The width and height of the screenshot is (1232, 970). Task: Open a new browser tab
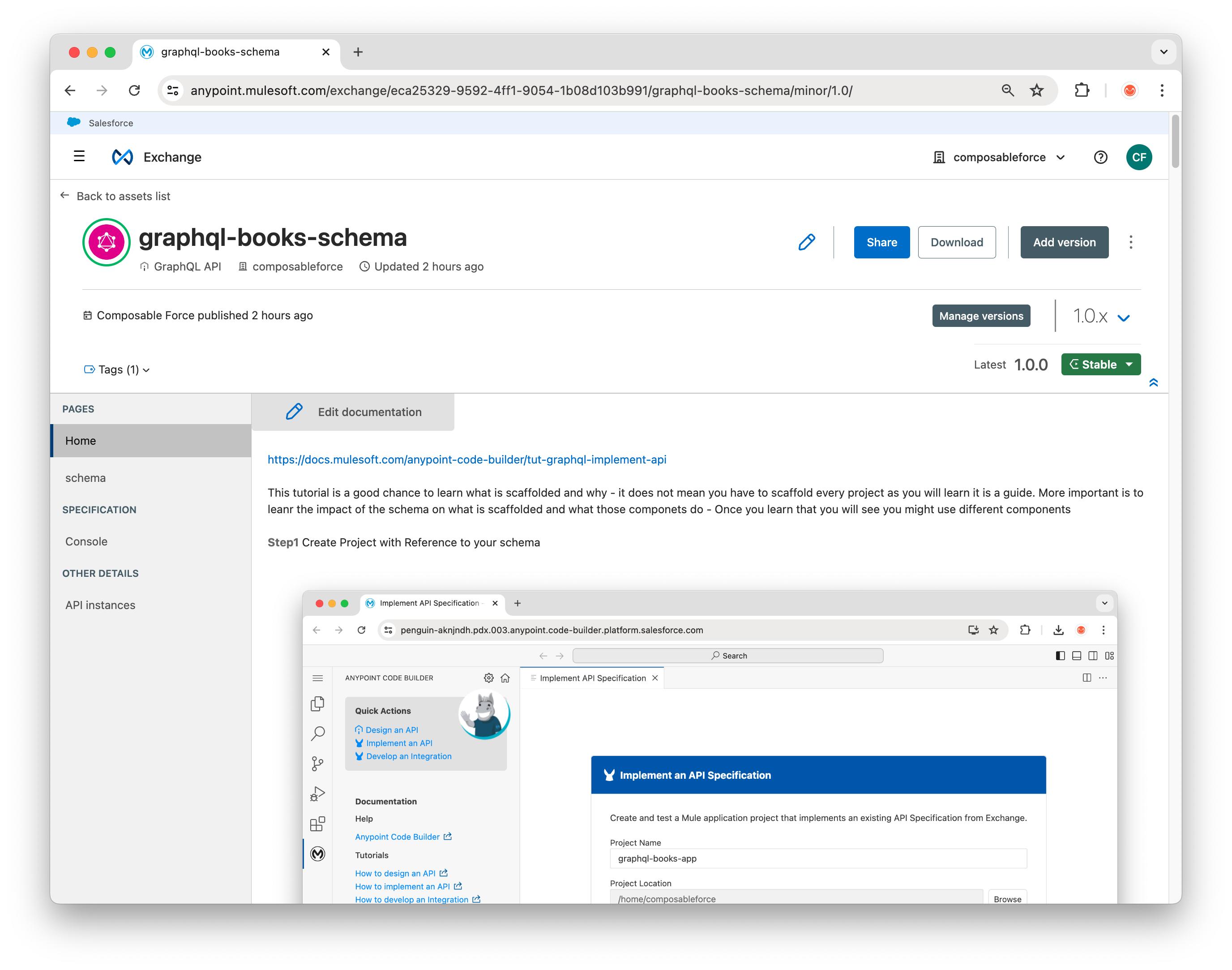[358, 52]
